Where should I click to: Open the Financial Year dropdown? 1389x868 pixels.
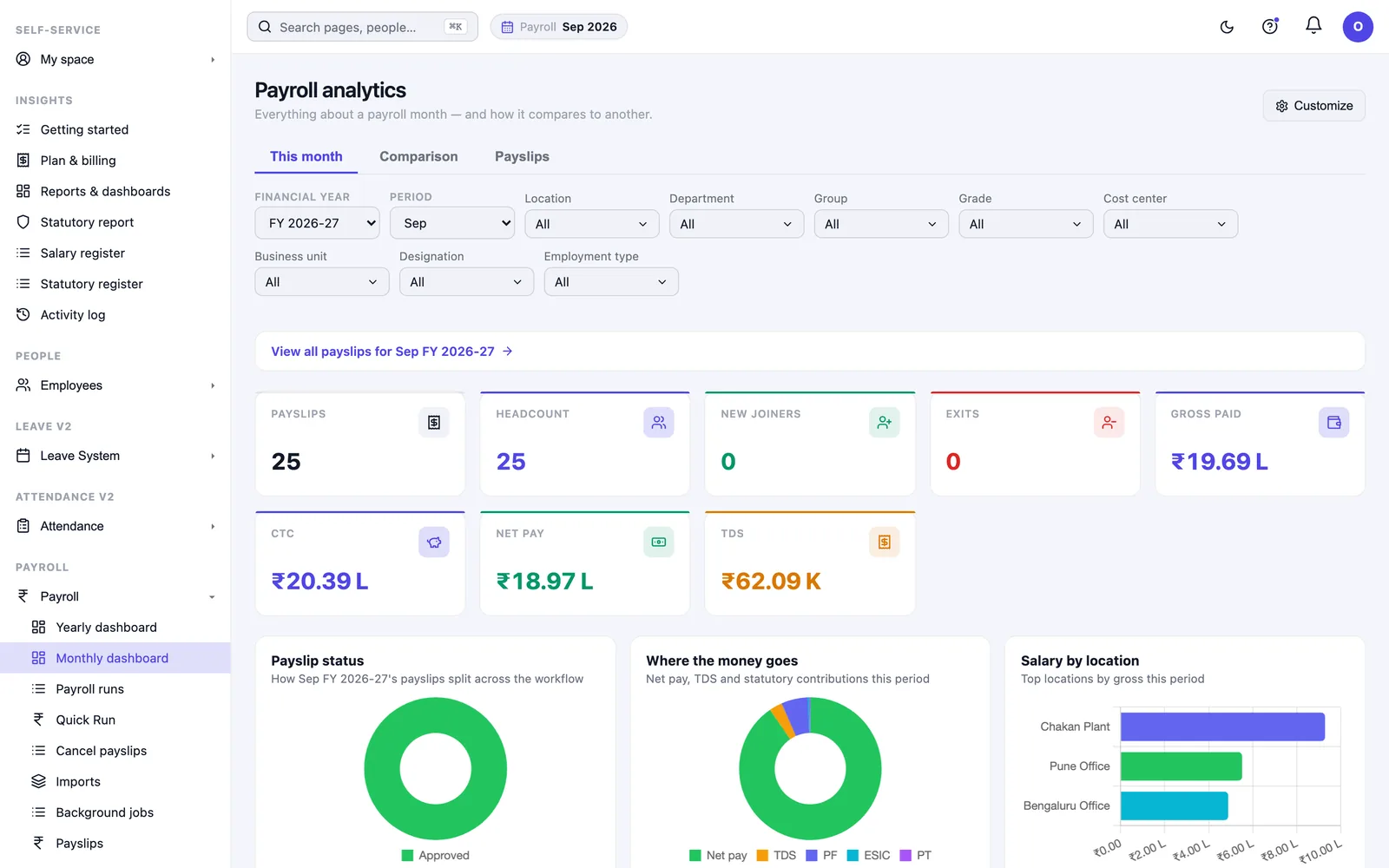point(317,223)
